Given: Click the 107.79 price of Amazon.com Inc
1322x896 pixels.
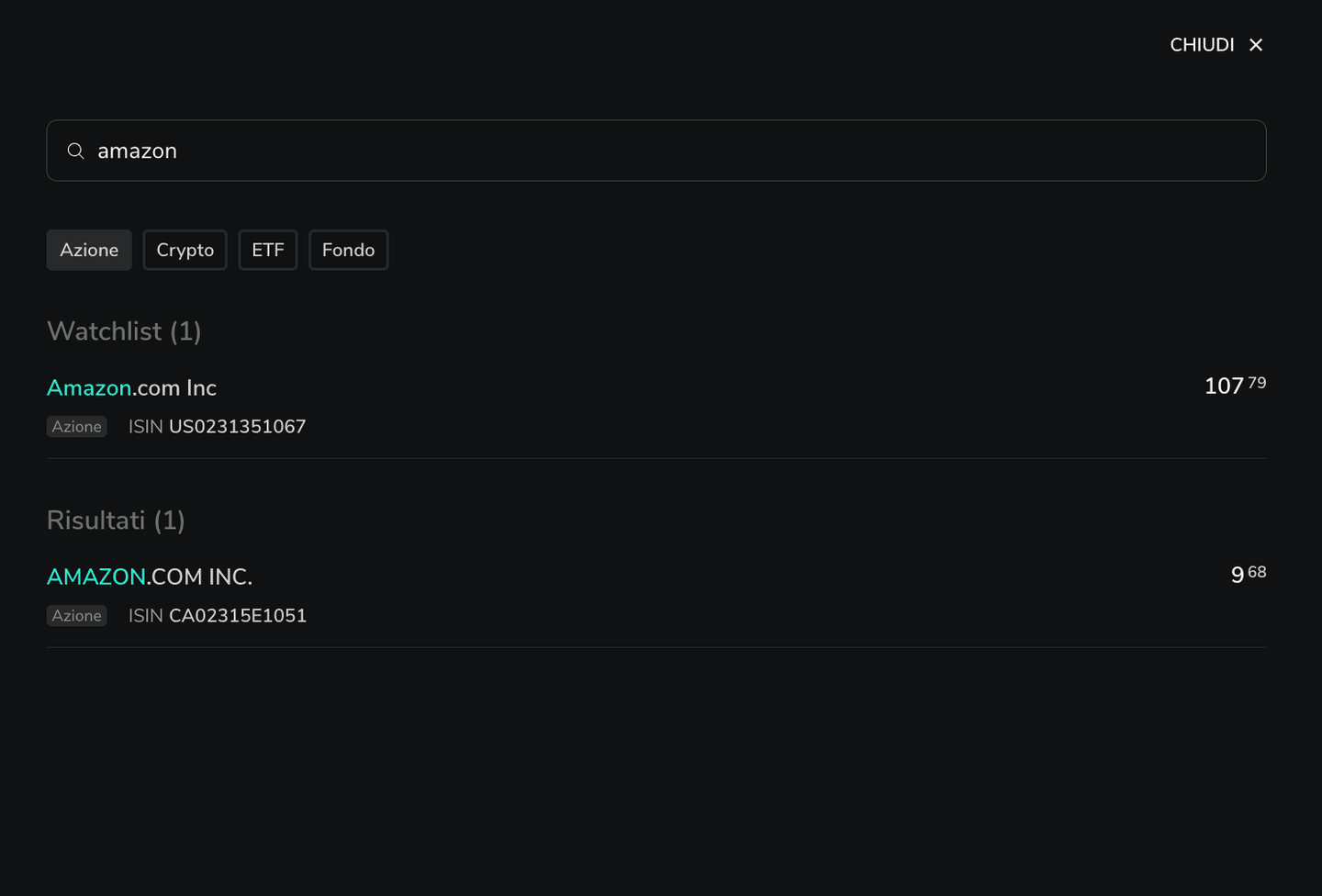Looking at the screenshot, I should [x=1234, y=386].
